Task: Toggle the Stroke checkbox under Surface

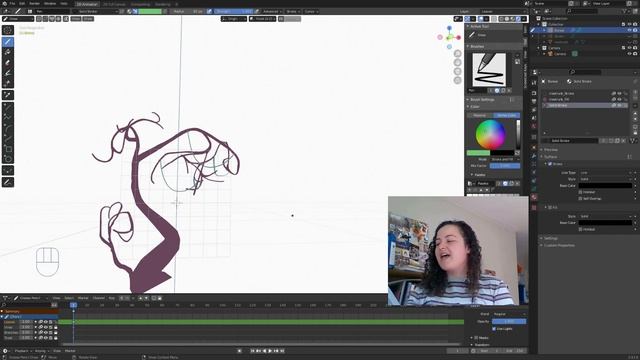Action: 550,164
